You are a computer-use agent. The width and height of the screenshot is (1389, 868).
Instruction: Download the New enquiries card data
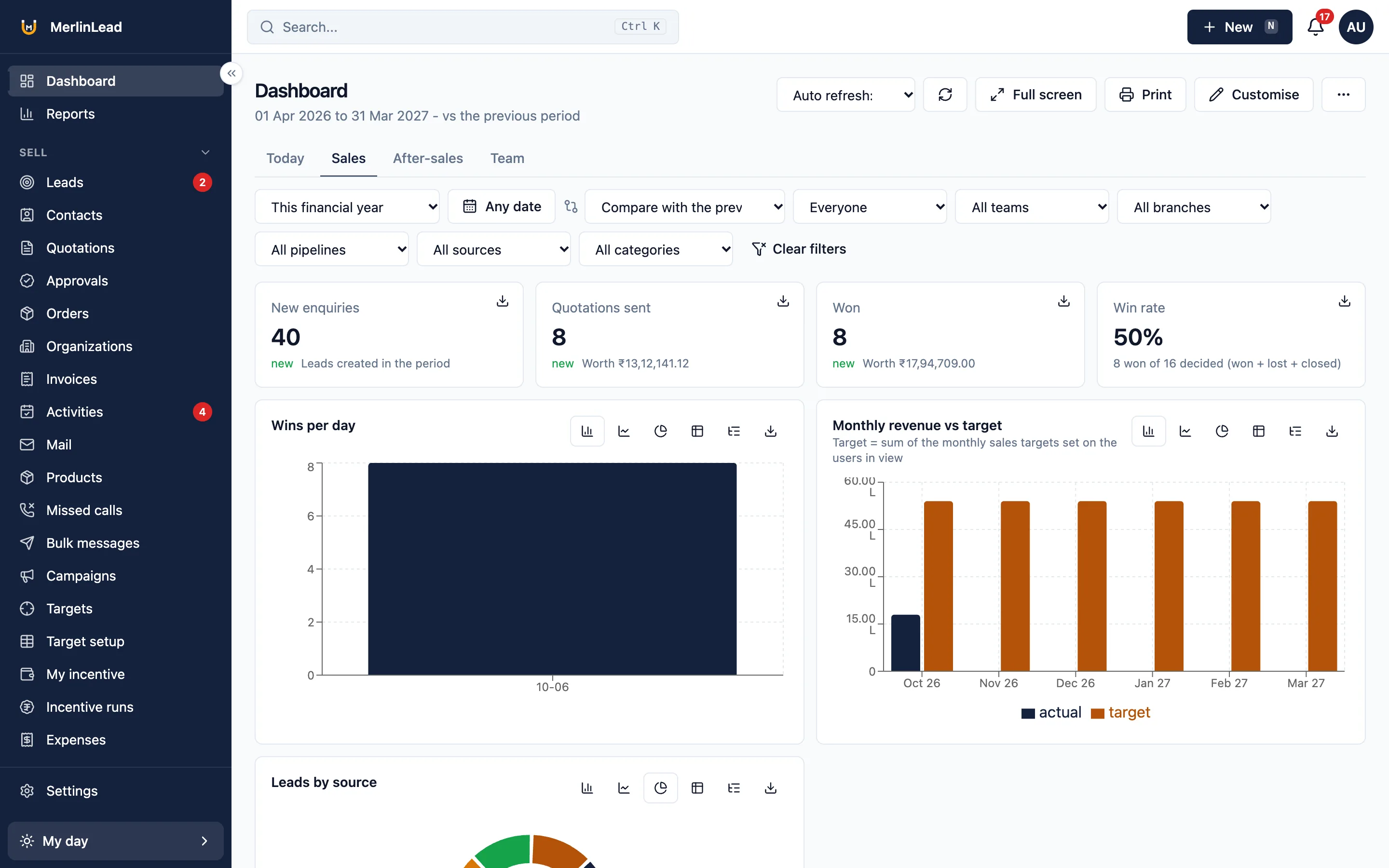[502, 301]
